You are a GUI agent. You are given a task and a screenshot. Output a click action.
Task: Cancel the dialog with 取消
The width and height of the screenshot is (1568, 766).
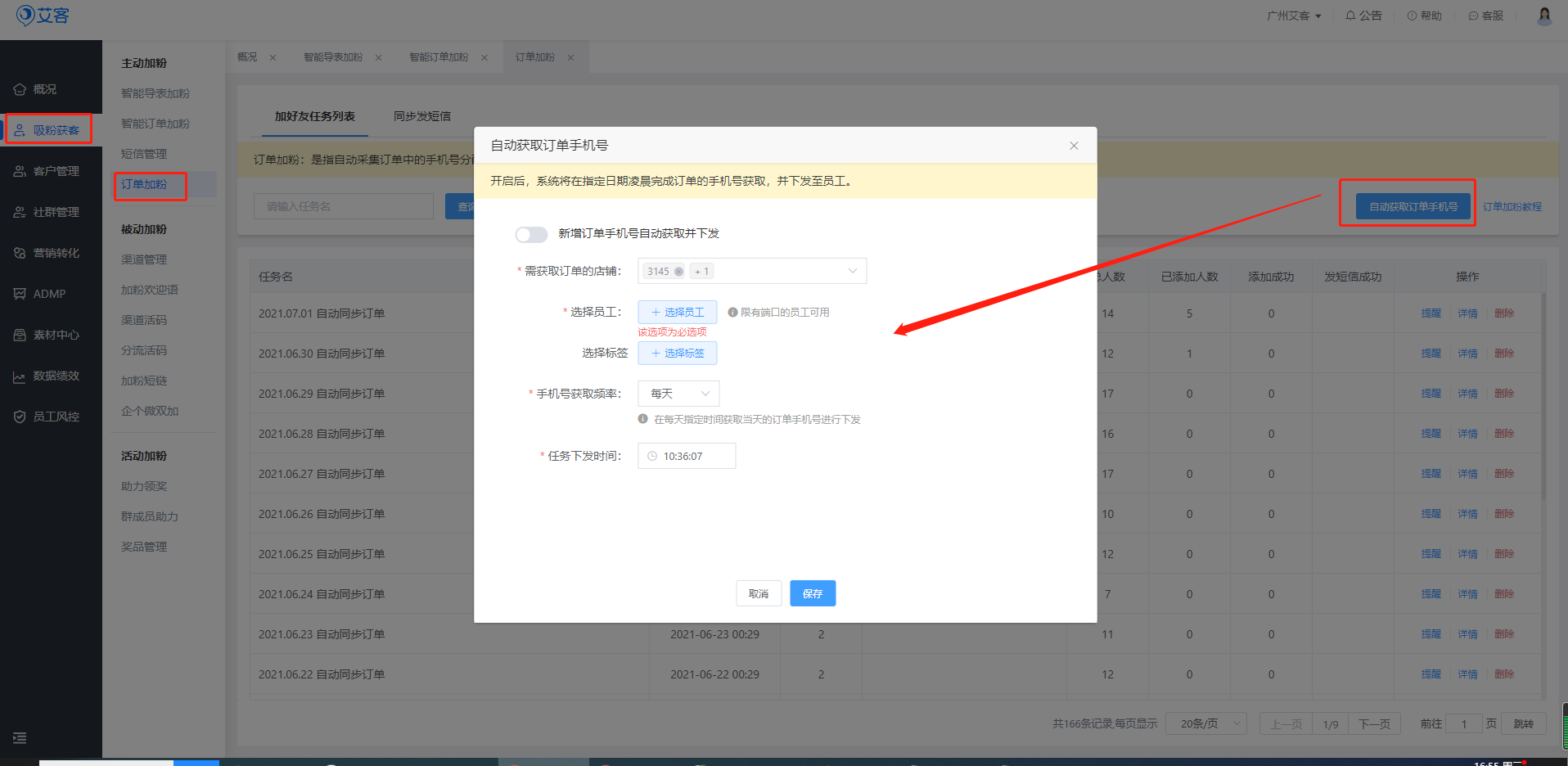coord(758,594)
